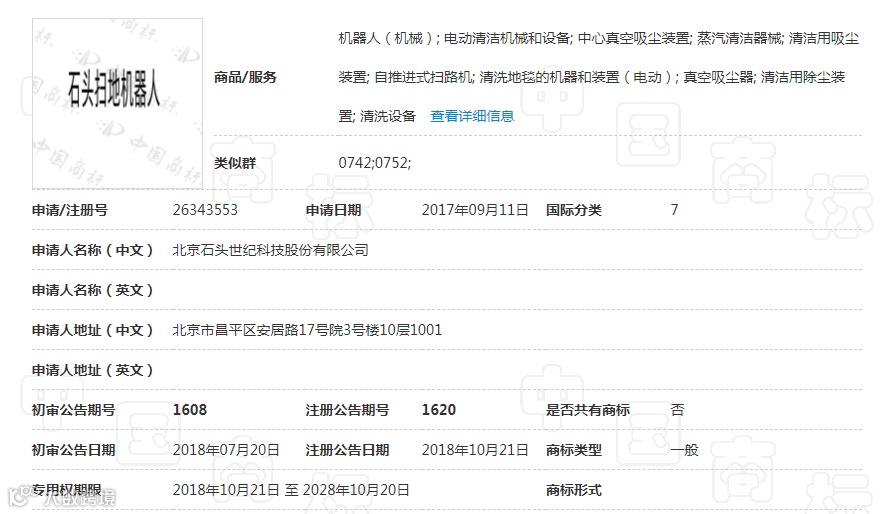Click the 申请人名称（英文） label
The height and width of the screenshot is (514, 886).
coord(93,290)
